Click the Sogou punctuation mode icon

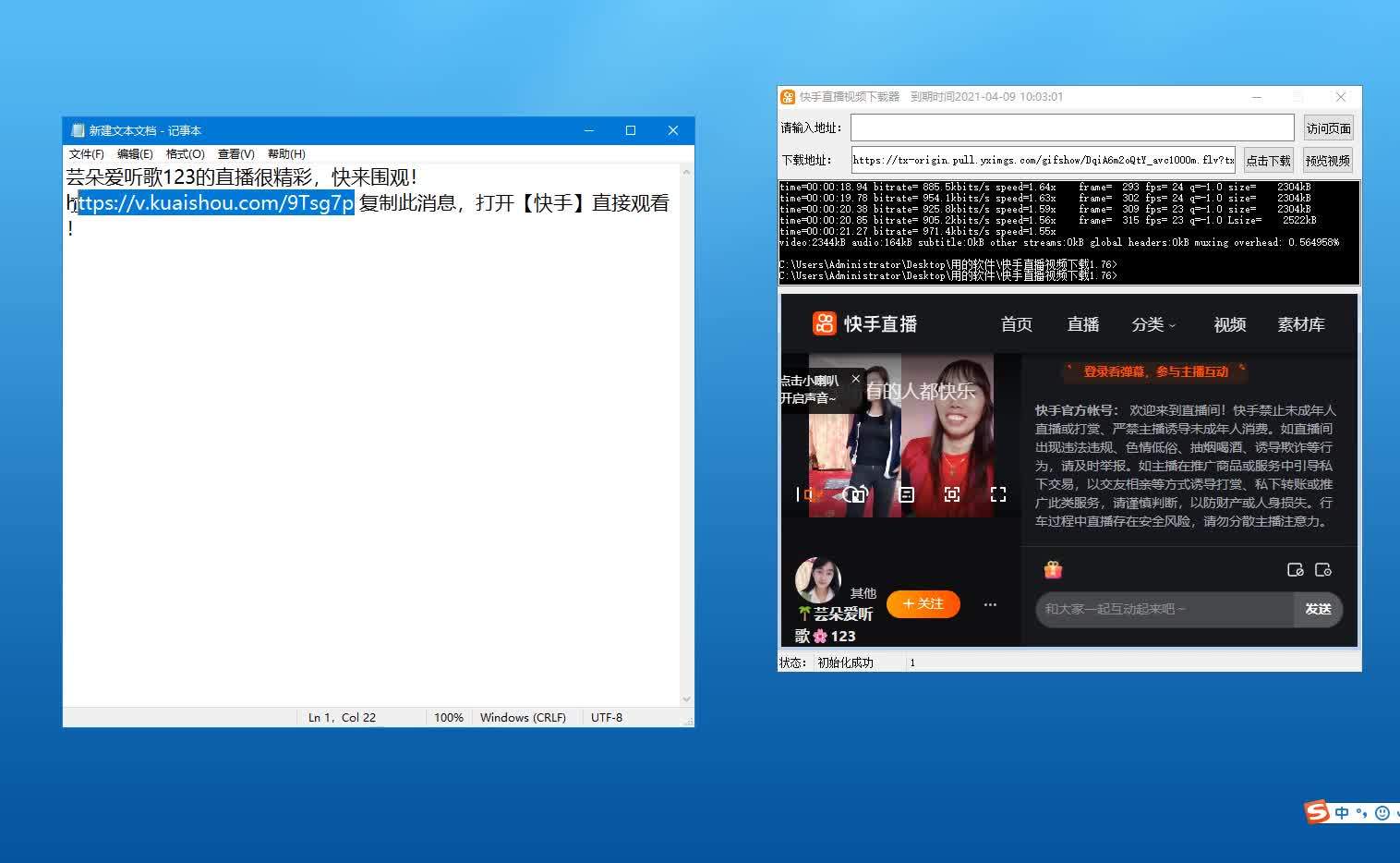pyautogui.click(x=1362, y=813)
